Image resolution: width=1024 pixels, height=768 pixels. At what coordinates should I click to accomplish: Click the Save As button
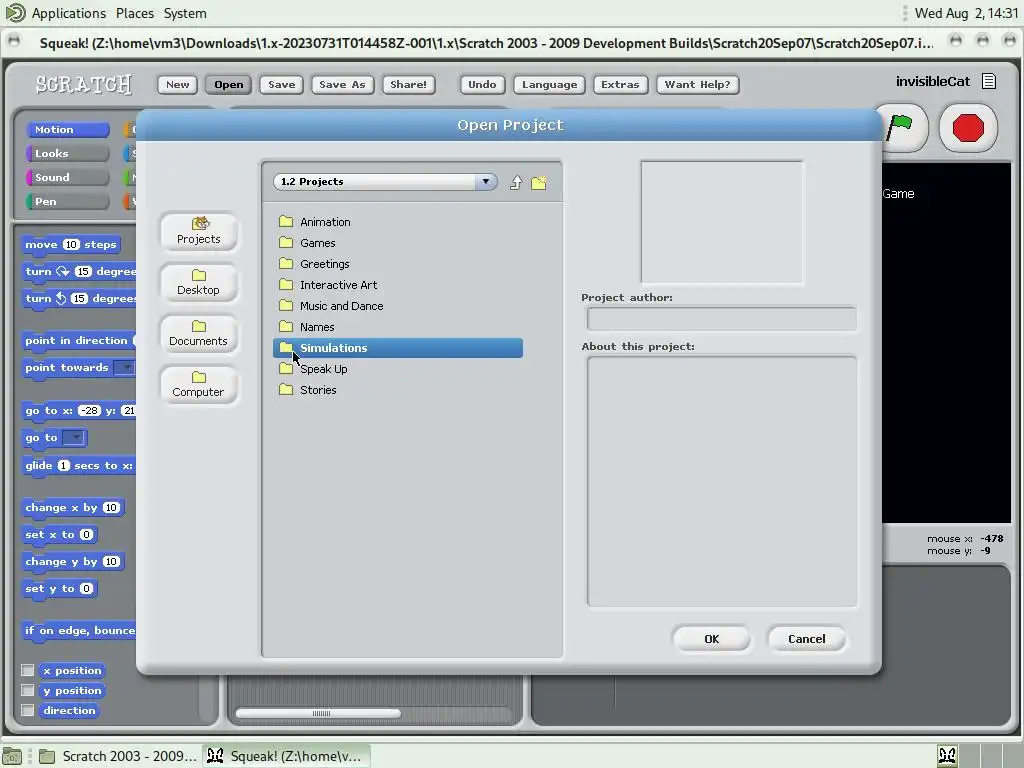tap(342, 84)
